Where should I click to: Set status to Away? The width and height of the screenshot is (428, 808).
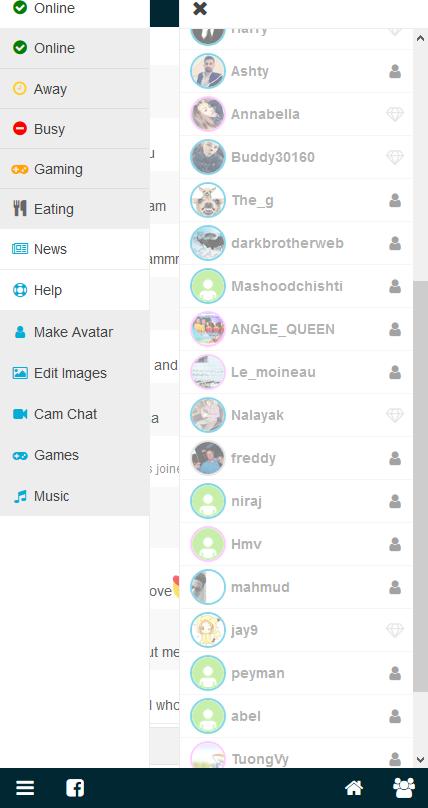click(75, 89)
